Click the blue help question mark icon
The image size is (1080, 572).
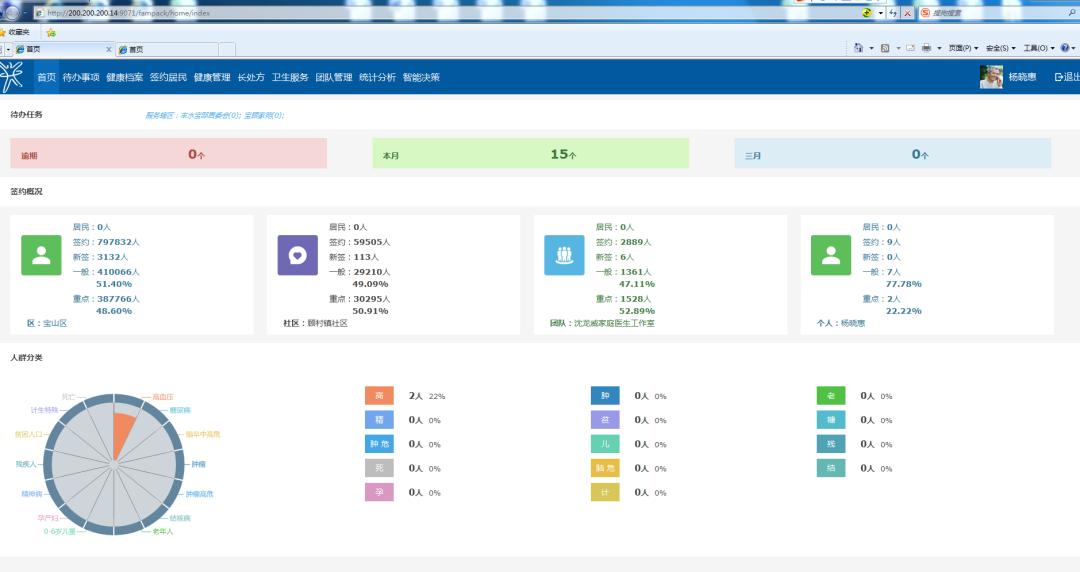(x=1065, y=48)
